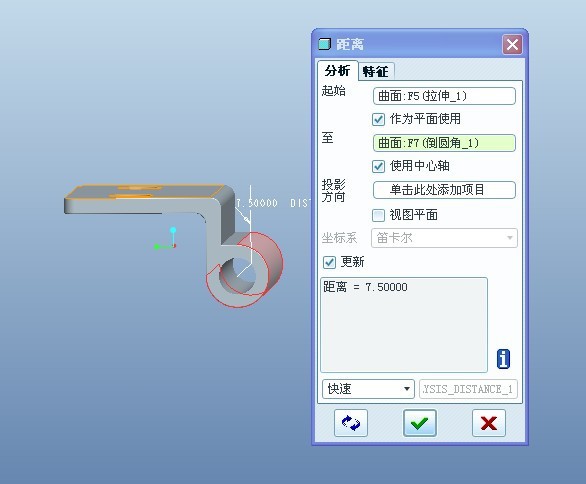Disable the 更新 checkbox
The height and width of the screenshot is (484, 586).
329,262
